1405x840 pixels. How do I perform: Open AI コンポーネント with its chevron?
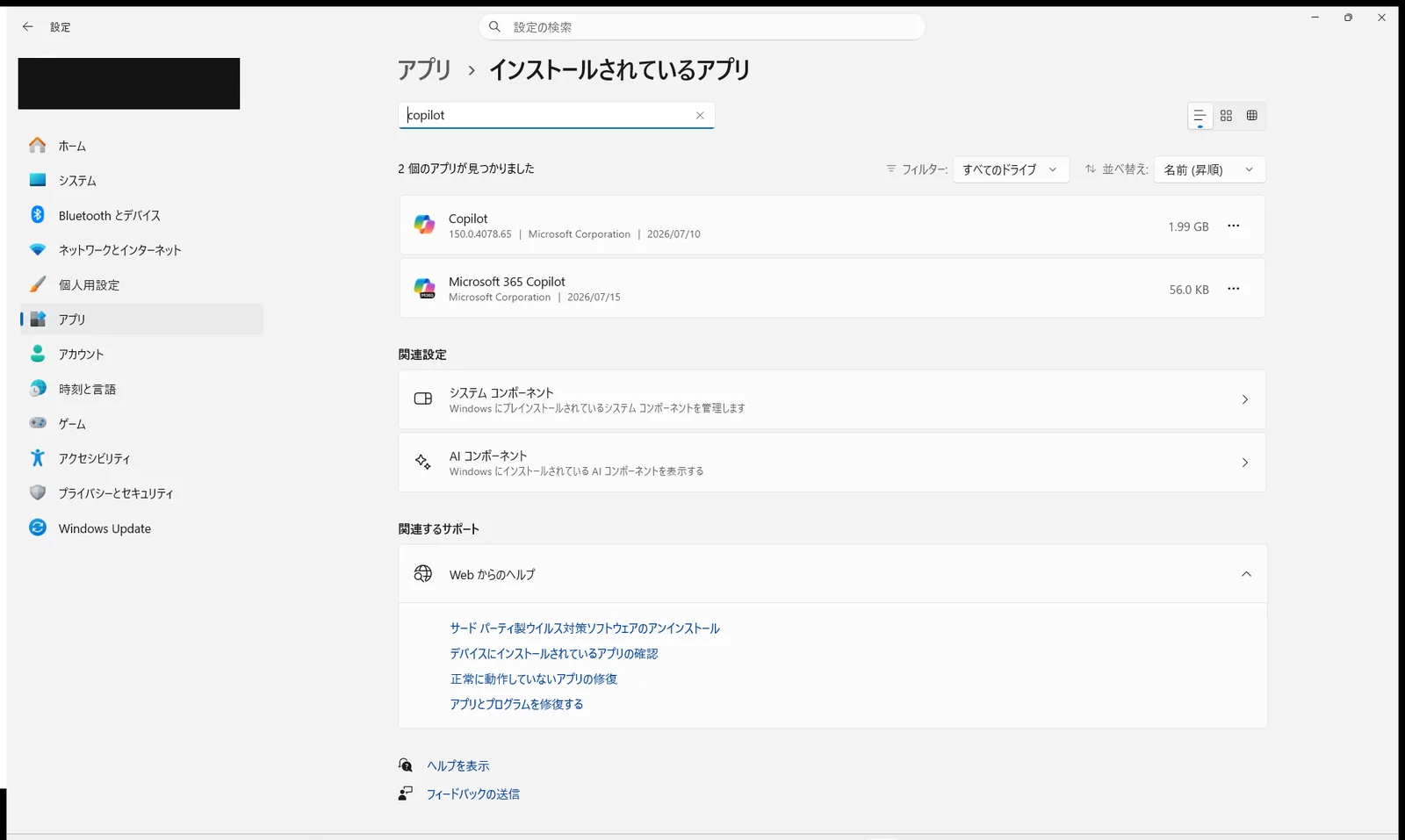[1244, 463]
